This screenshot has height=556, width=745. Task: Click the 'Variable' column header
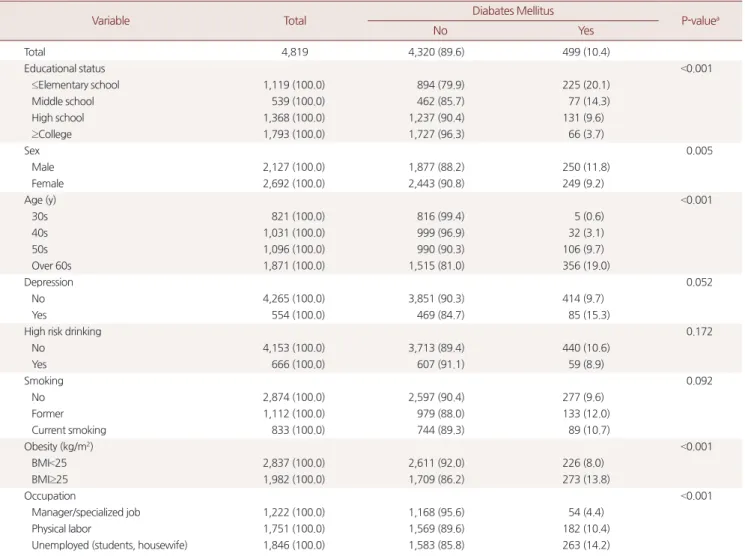click(110, 20)
